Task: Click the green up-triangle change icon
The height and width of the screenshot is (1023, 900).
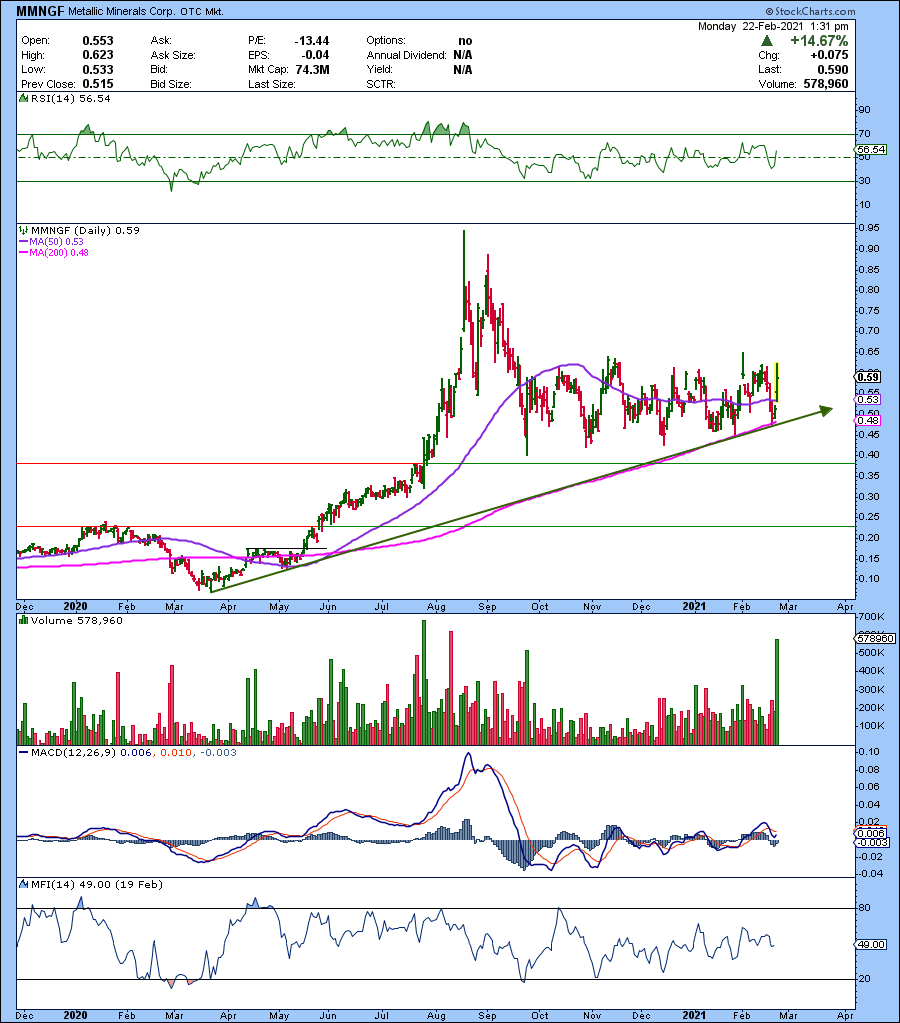Action: (x=767, y=40)
